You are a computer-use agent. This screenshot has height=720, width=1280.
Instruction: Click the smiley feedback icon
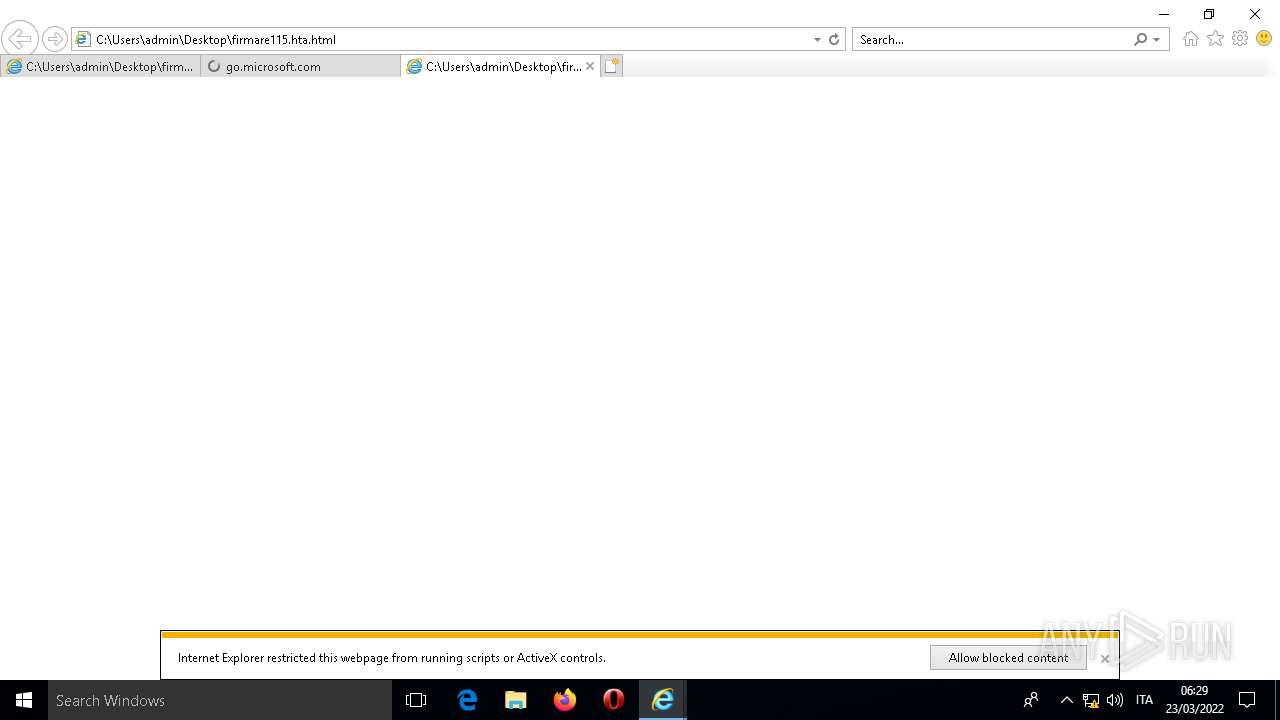coord(1264,39)
